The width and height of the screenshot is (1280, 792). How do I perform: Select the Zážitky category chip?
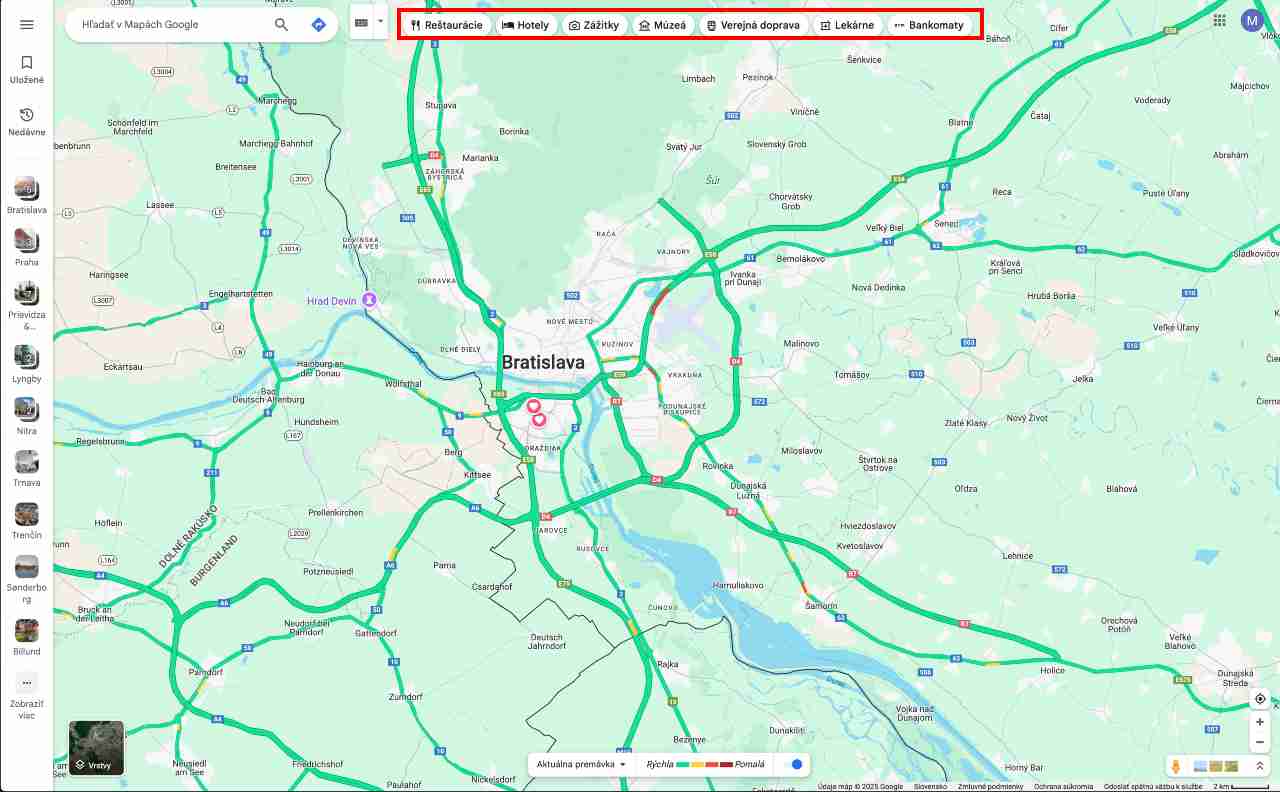tap(594, 25)
